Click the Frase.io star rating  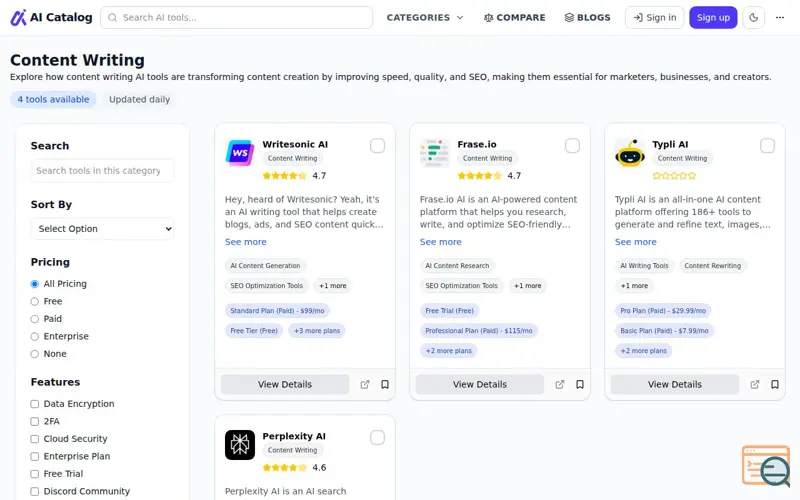480,176
